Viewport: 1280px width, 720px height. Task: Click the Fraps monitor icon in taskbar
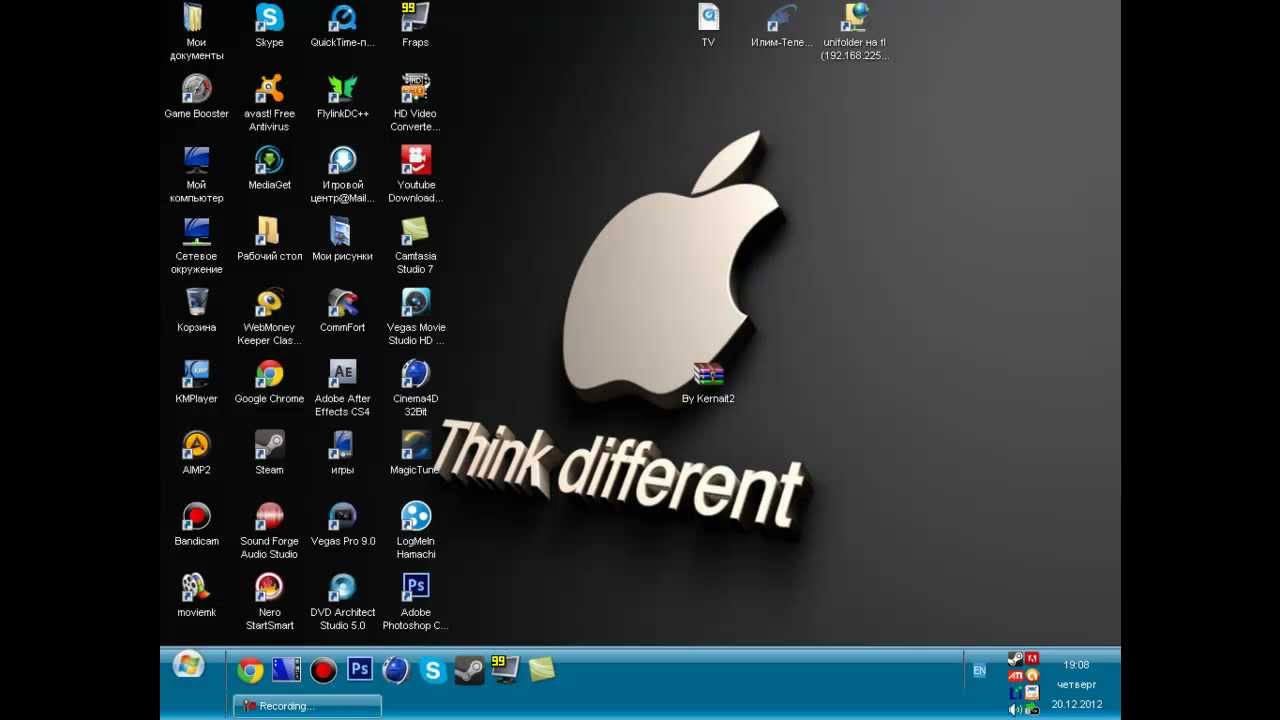click(505, 669)
